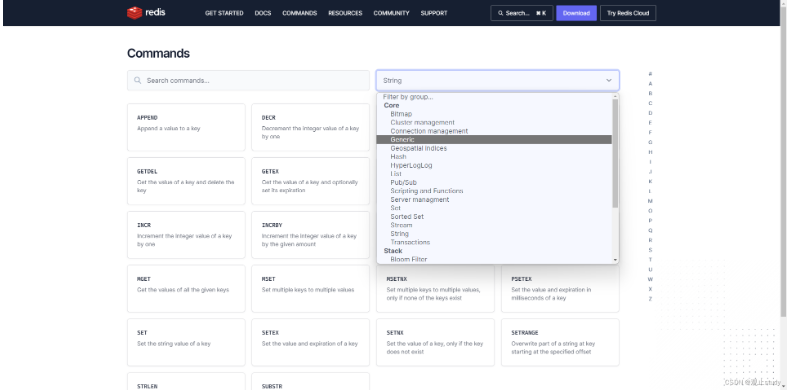
Task: Open the SETRANGE command card
Action: 560,342
